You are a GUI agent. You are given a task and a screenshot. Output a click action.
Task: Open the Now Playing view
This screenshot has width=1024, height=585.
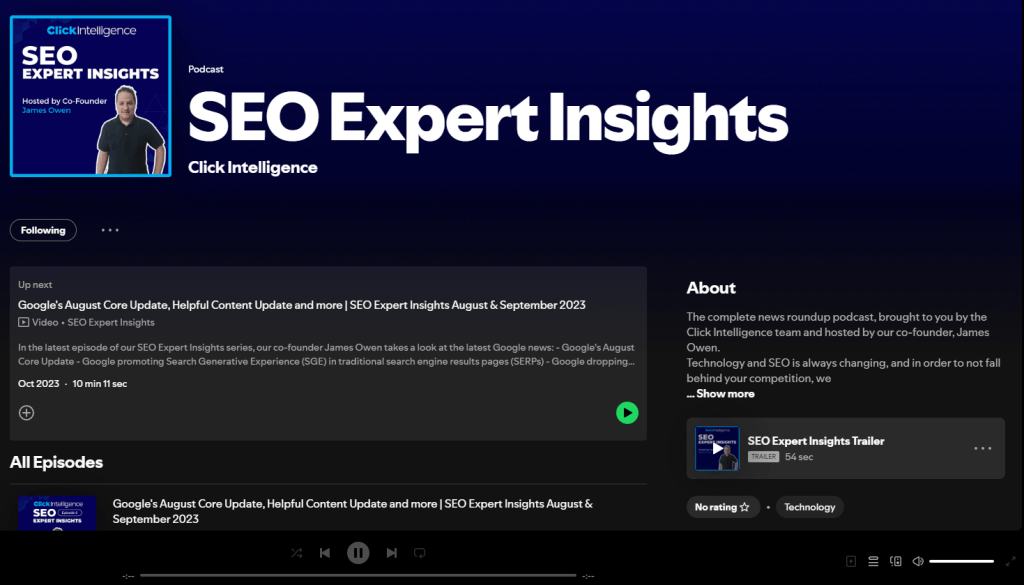pos(851,561)
